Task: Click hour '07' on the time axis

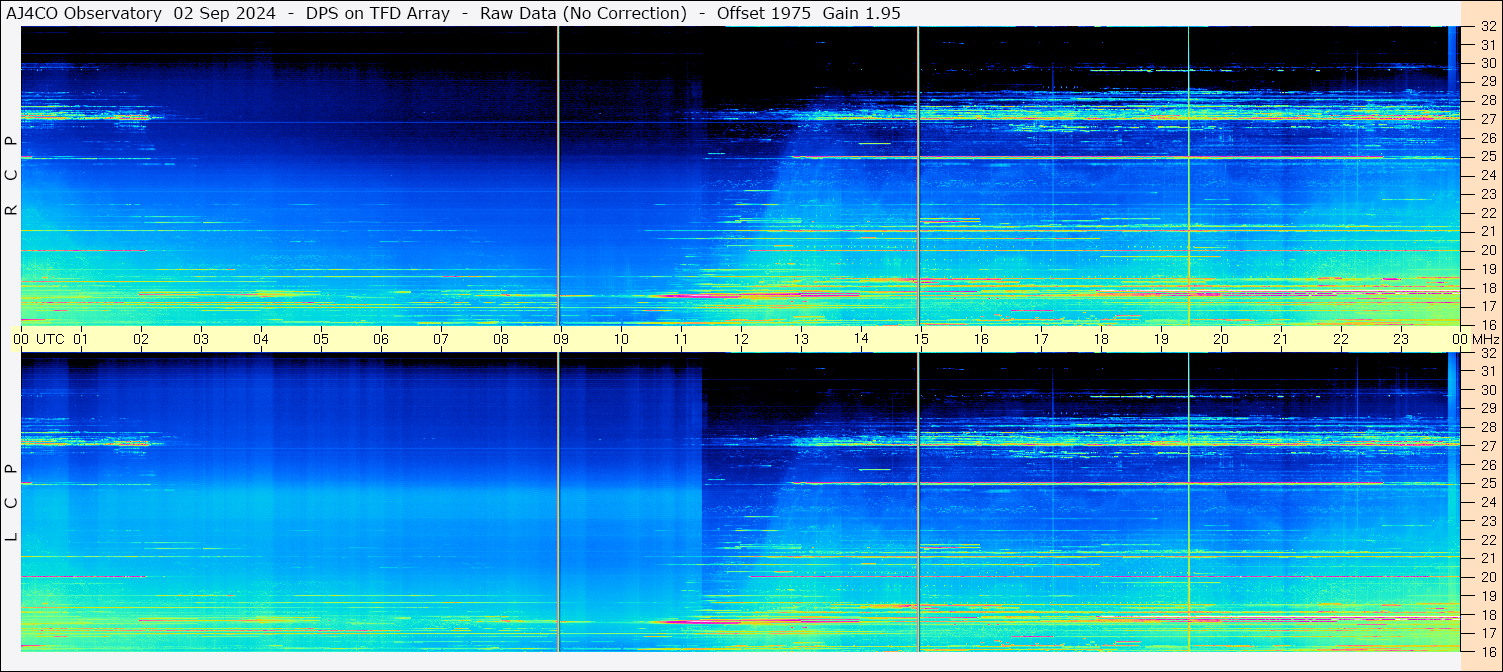Action: pos(441,339)
